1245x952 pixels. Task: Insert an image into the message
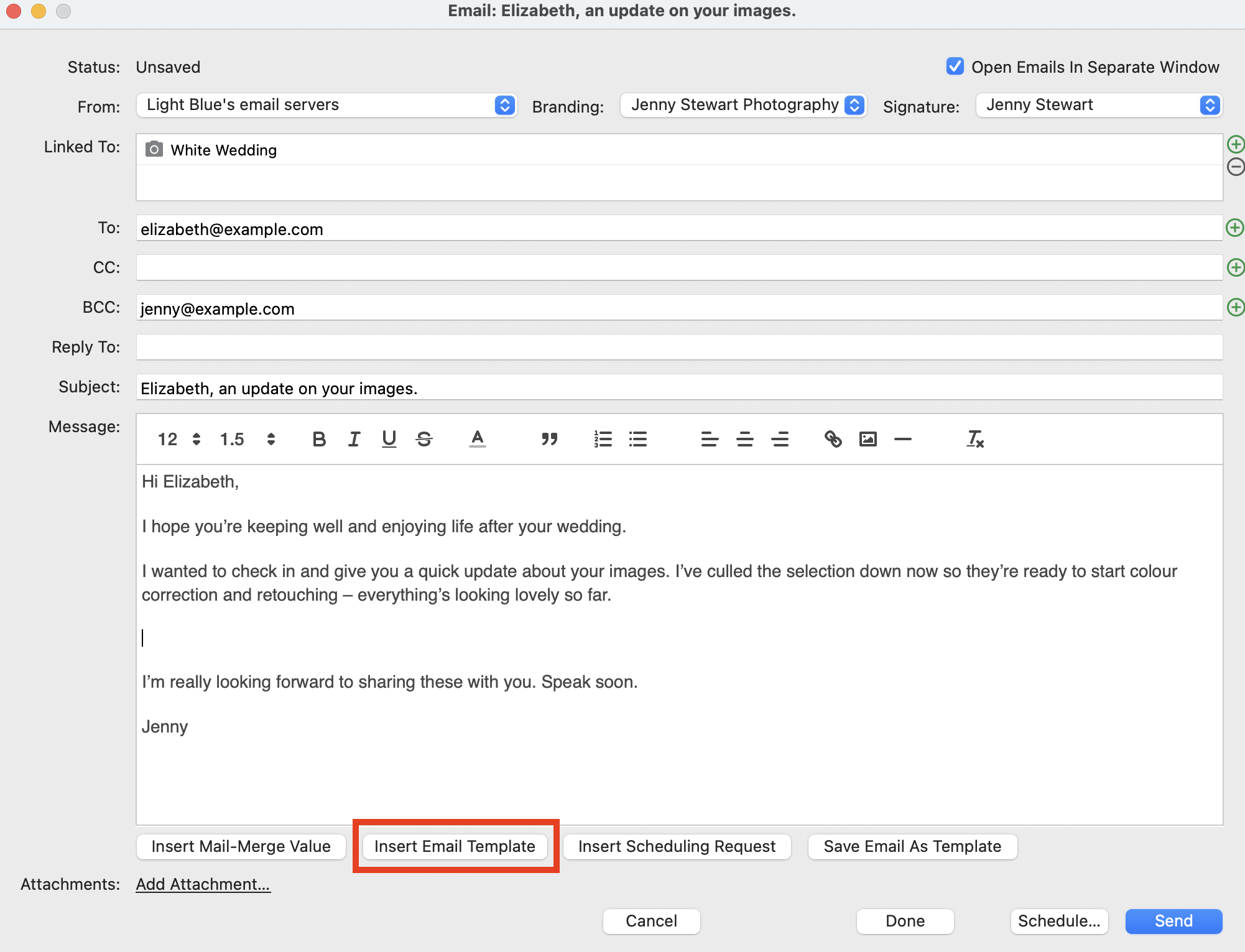[x=868, y=439]
